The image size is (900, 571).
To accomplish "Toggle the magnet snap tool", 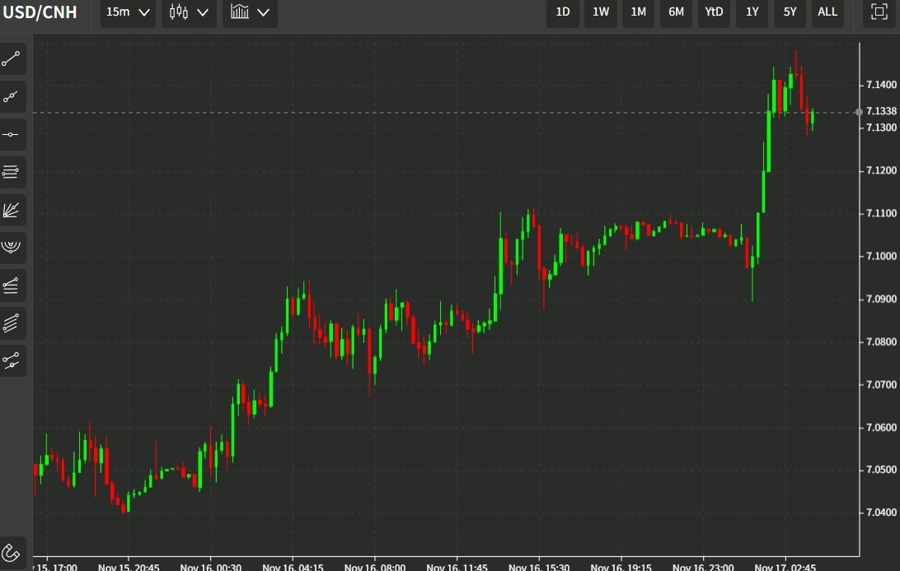I will point(11,553).
